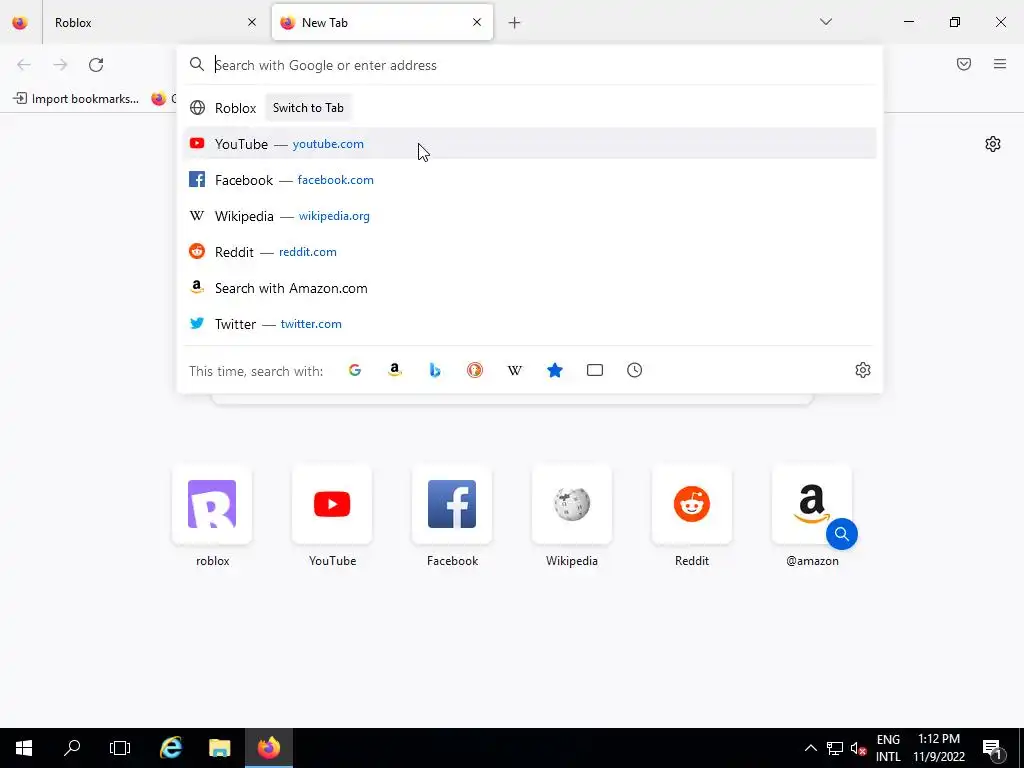Reload the current page
This screenshot has height=768, width=1024.
click(x=96, y=65)
